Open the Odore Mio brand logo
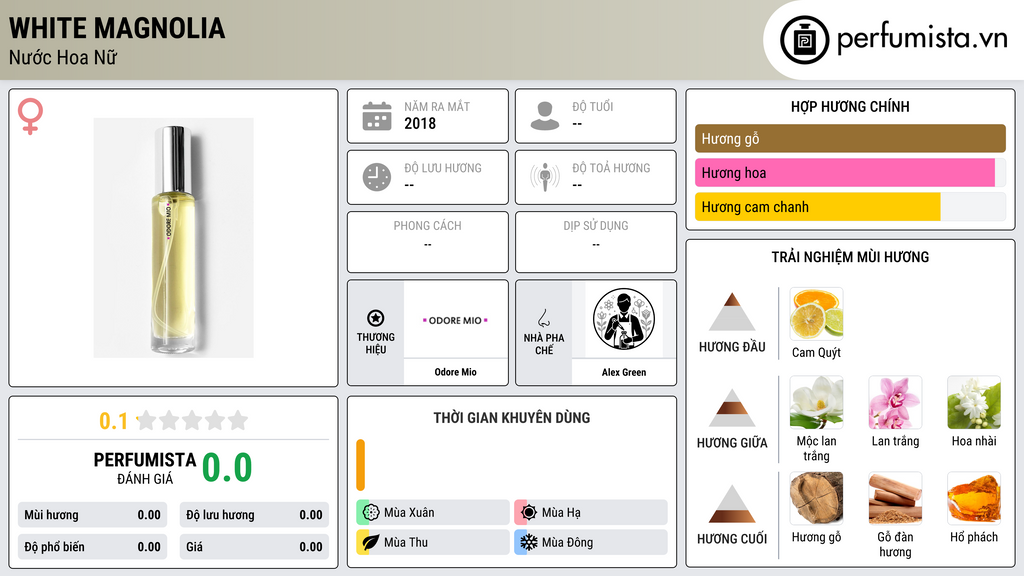This screenshot has height=576, width=1024. pos(455,320)
